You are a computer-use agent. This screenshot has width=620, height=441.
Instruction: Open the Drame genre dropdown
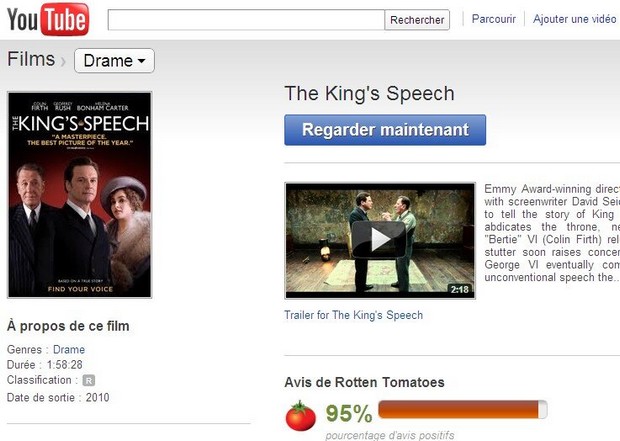pos(114,61)
